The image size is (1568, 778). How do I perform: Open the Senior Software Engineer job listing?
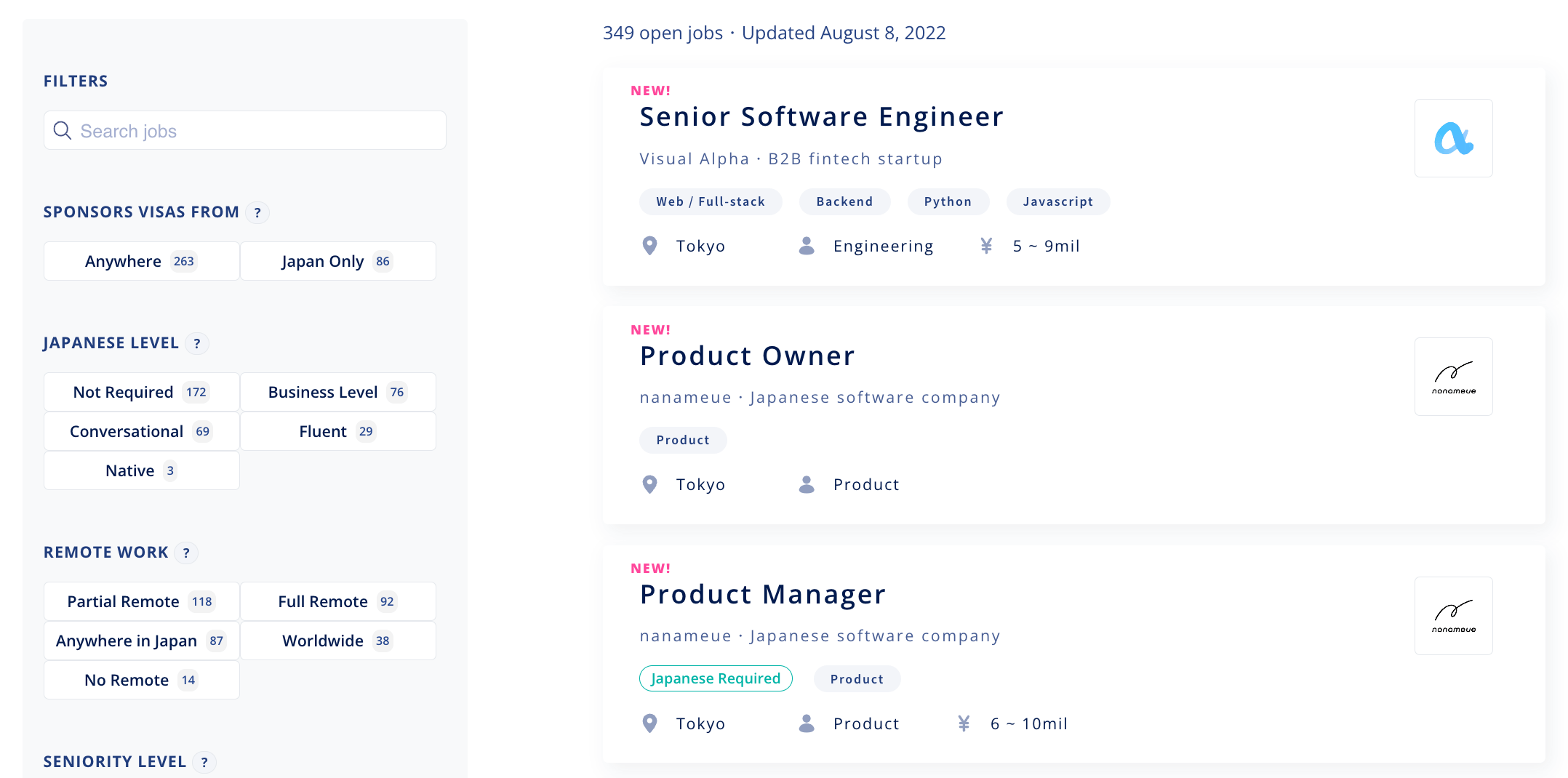[821, 117]
